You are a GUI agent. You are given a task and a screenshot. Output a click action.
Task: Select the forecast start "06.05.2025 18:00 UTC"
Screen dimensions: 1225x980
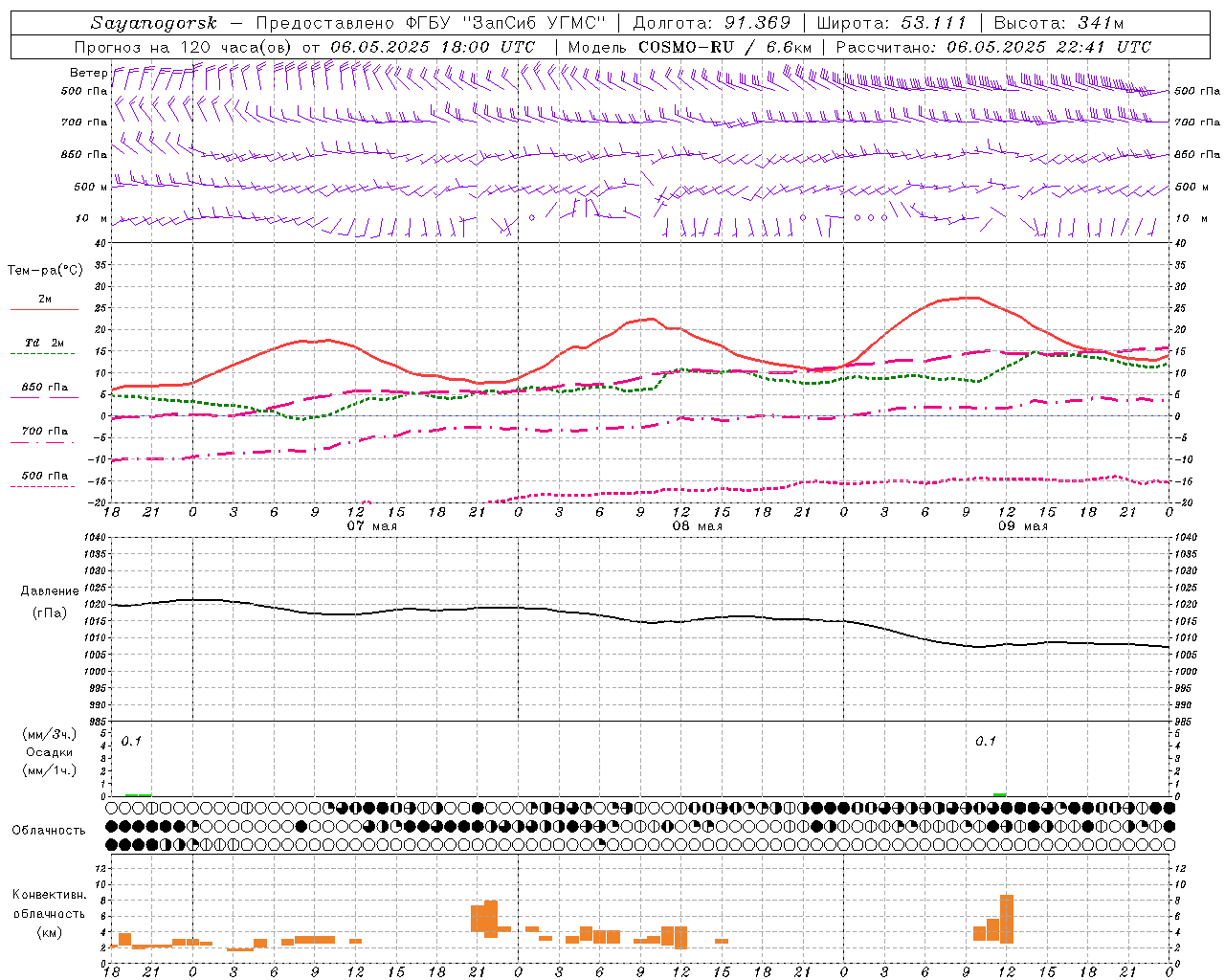(433, 47)
